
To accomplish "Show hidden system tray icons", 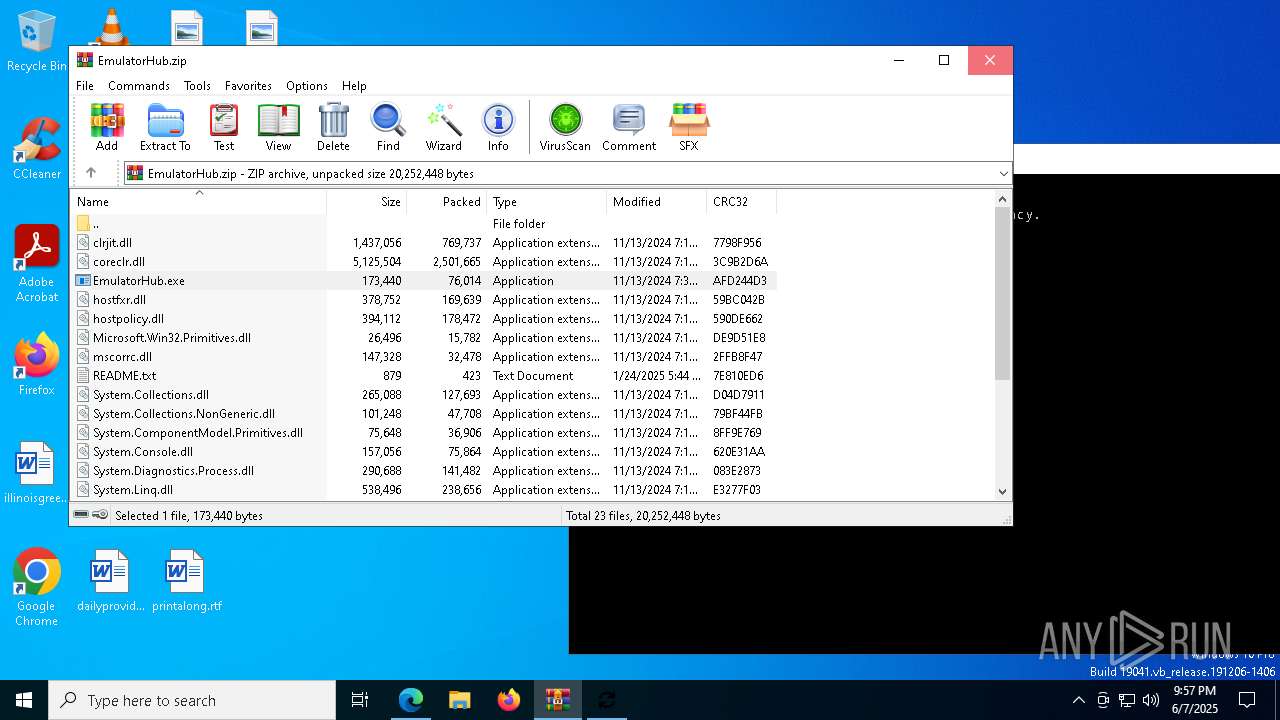I will tap(1078, 700).
